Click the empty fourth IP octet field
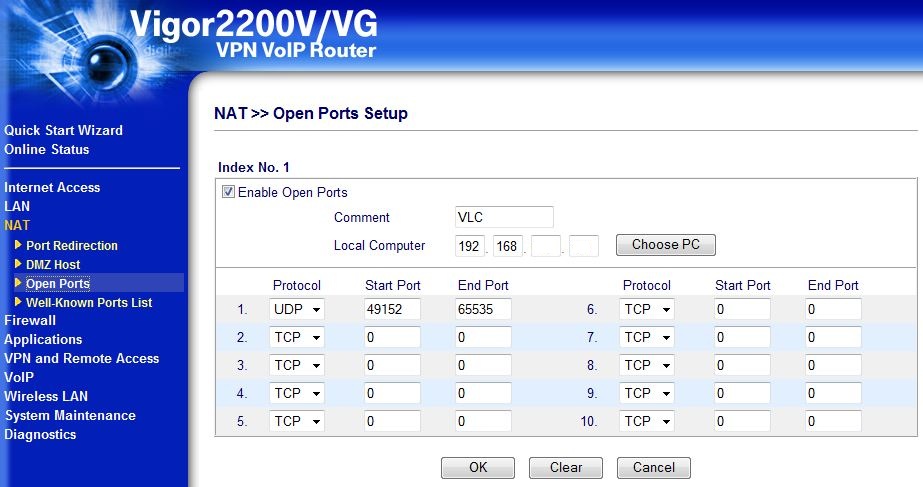 pos(584,246)
